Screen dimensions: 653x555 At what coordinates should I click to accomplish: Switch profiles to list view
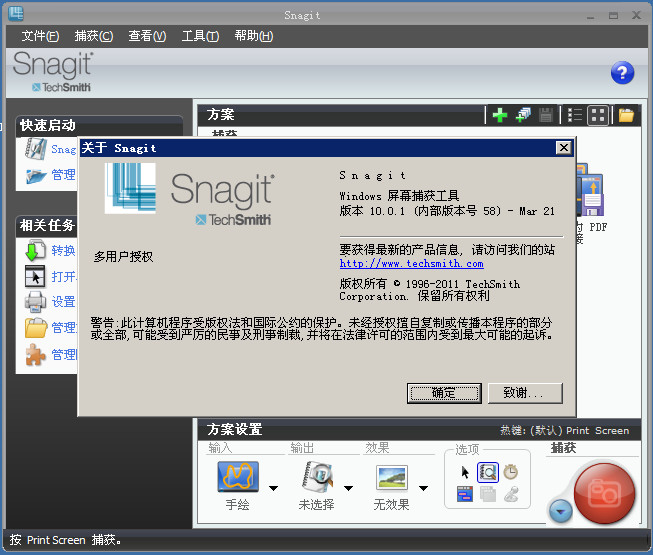pyautogui.click(x=575, y=115)
